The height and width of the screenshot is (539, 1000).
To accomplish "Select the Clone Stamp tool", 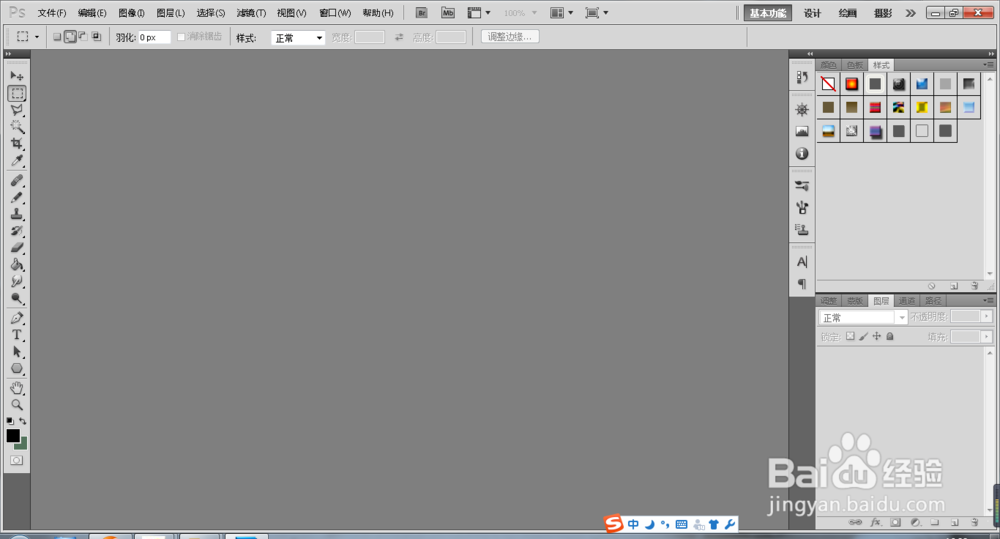I will (x=17, y=214).
